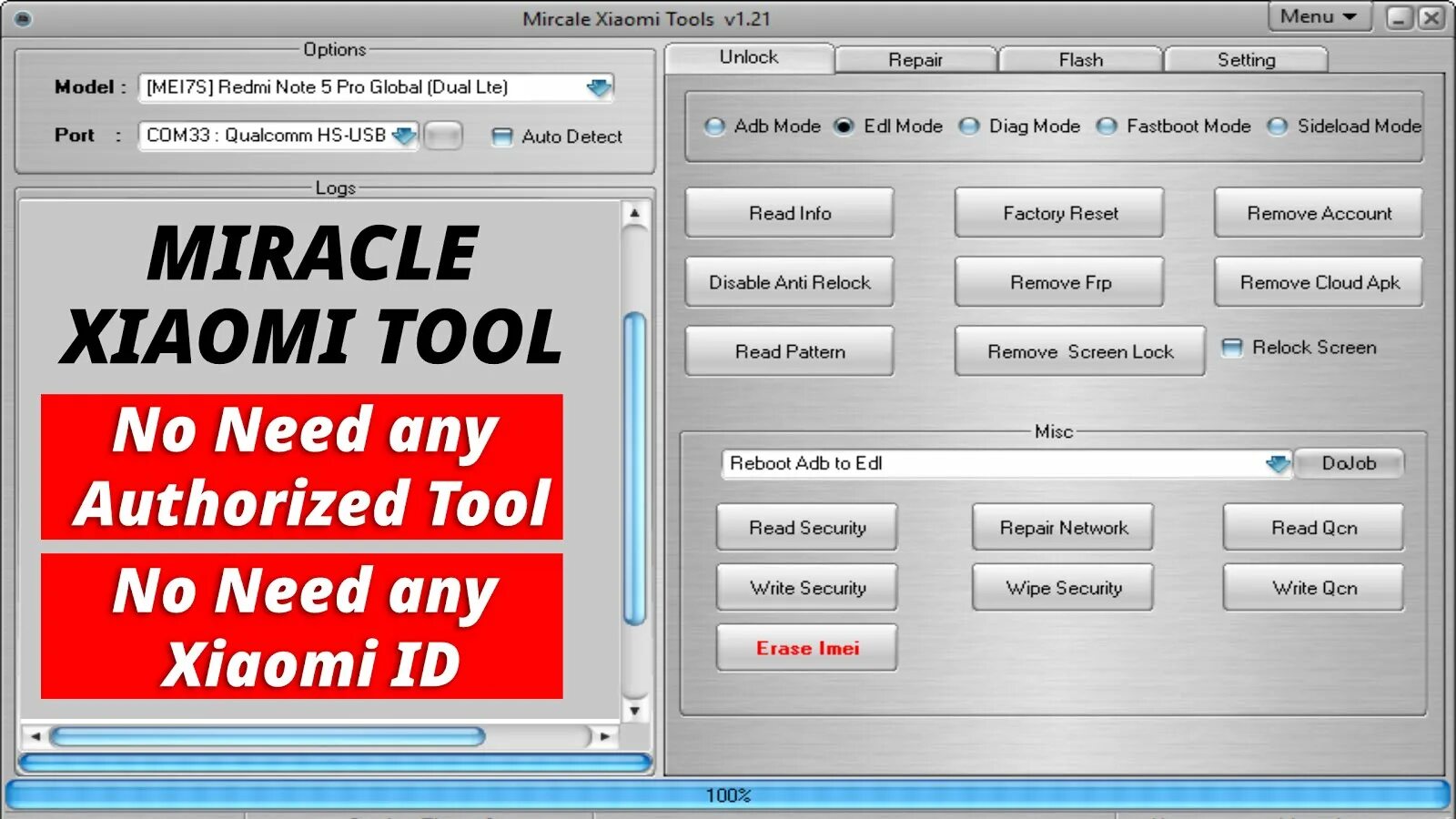Click Remove Cloud Apk button

click(x=1319, y=282)
